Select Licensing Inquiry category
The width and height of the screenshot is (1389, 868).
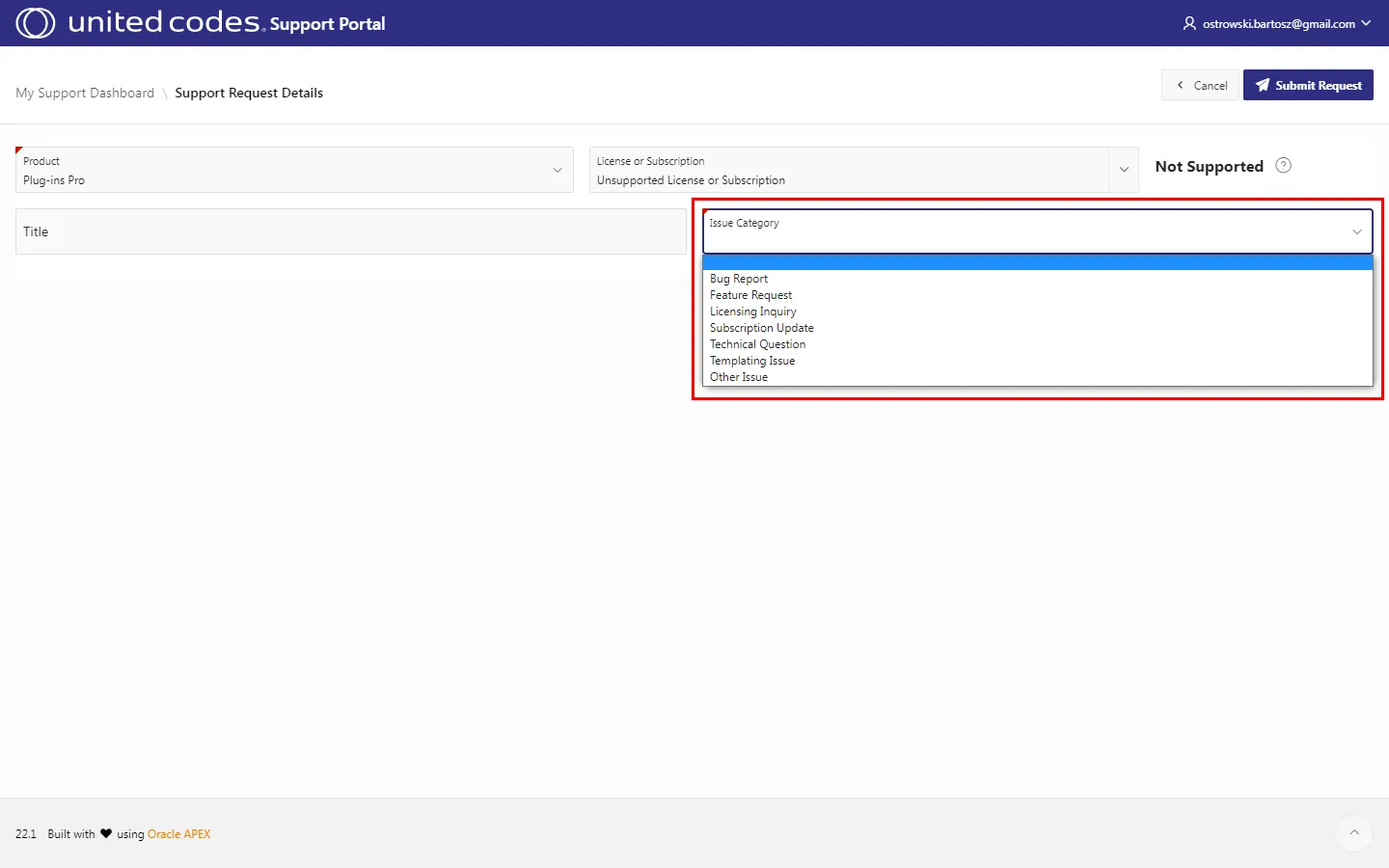click(x=752, y=312)
